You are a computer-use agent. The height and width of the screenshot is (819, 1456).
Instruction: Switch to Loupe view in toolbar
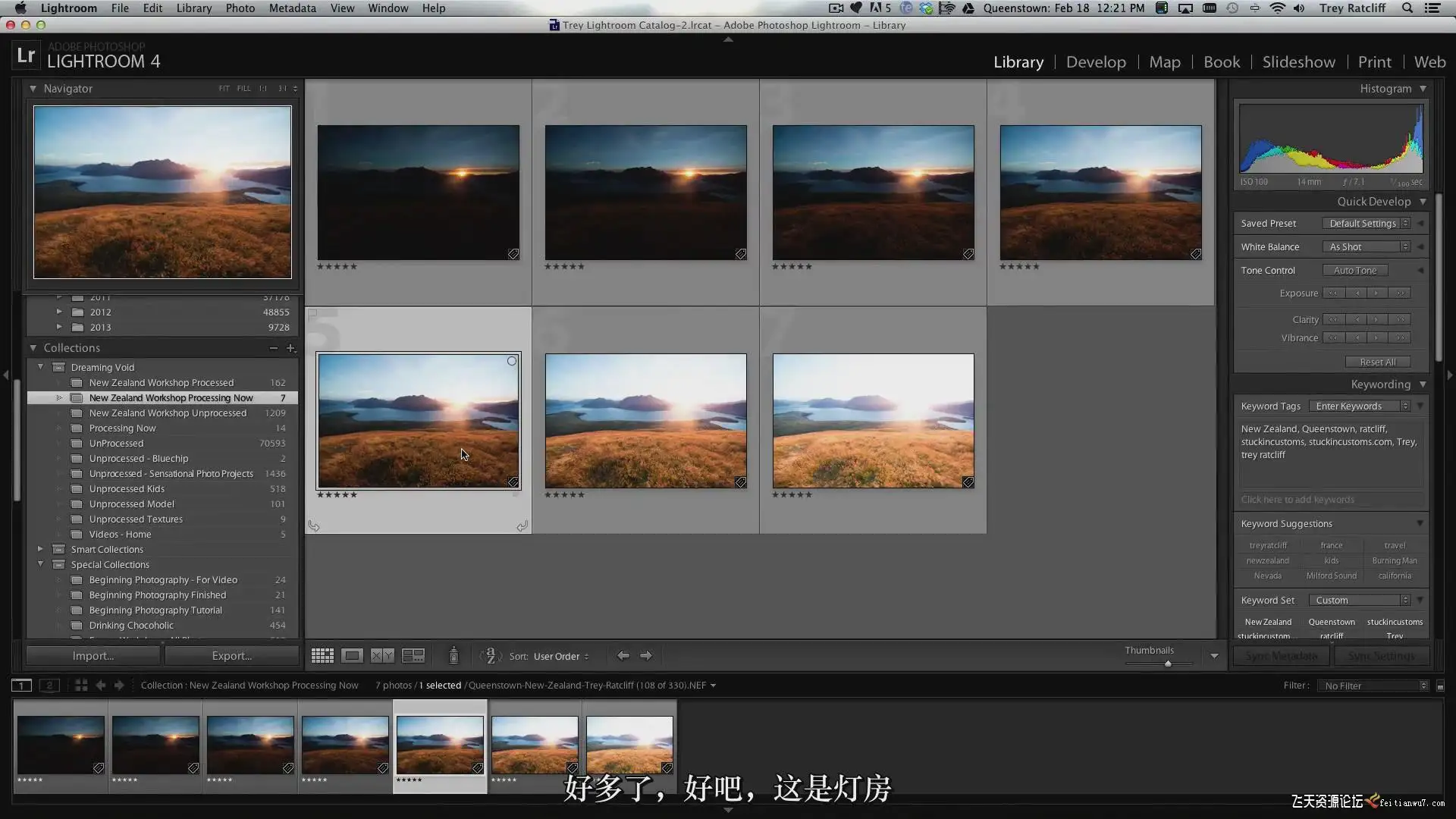352,656
